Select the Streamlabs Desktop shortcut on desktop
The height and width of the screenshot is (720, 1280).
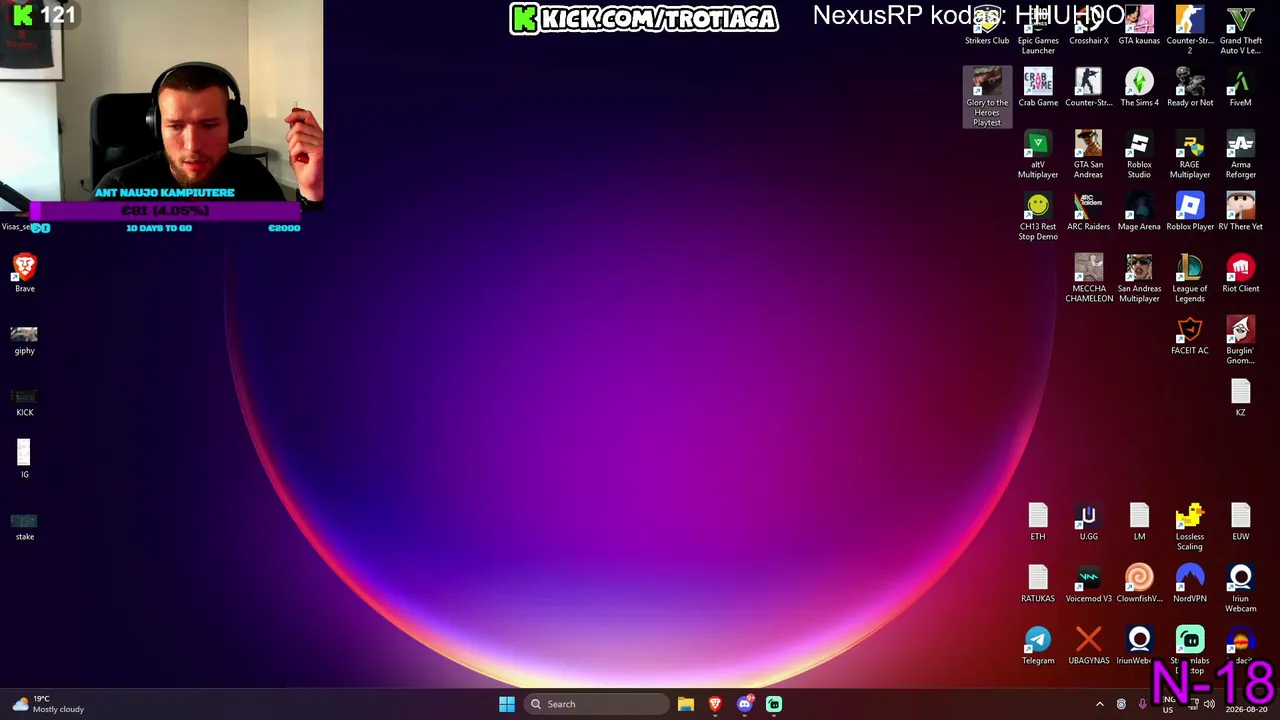coord(1190,650)
